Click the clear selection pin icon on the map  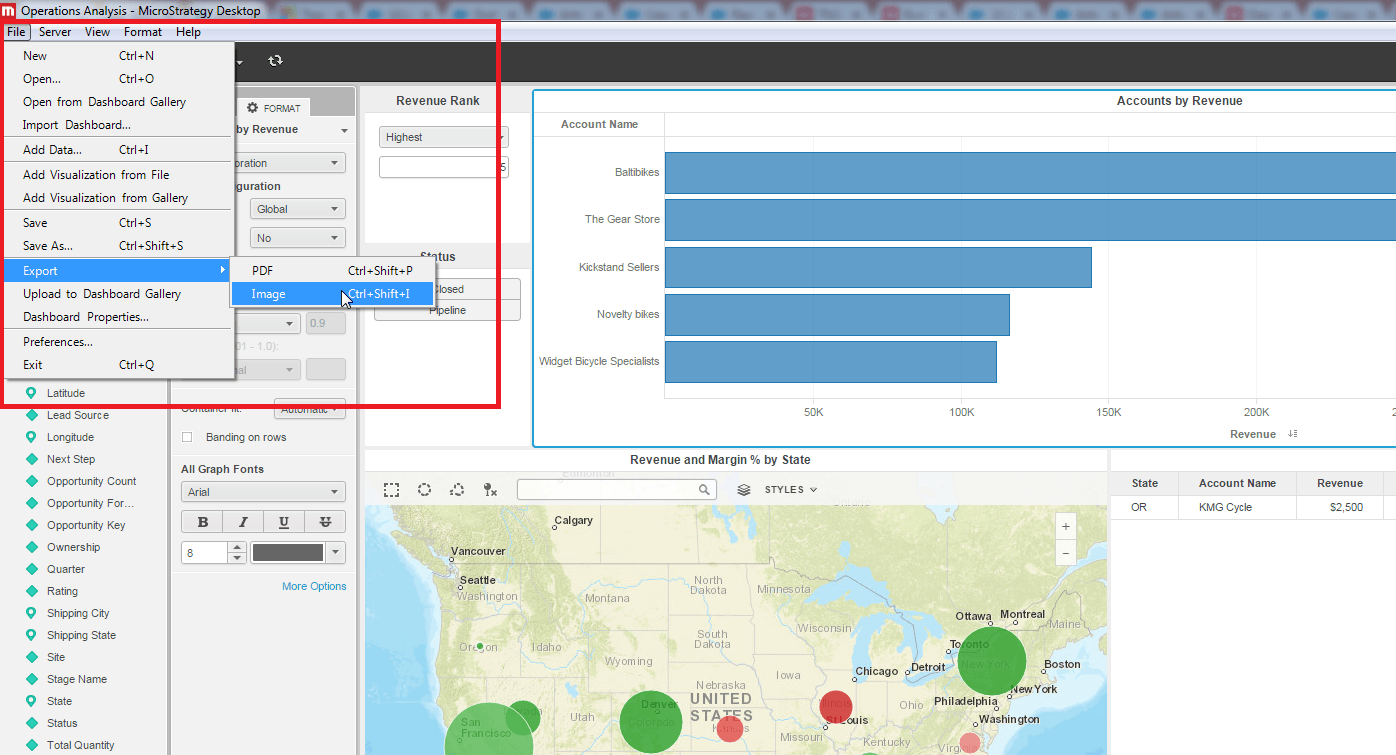tap(489, 490)
